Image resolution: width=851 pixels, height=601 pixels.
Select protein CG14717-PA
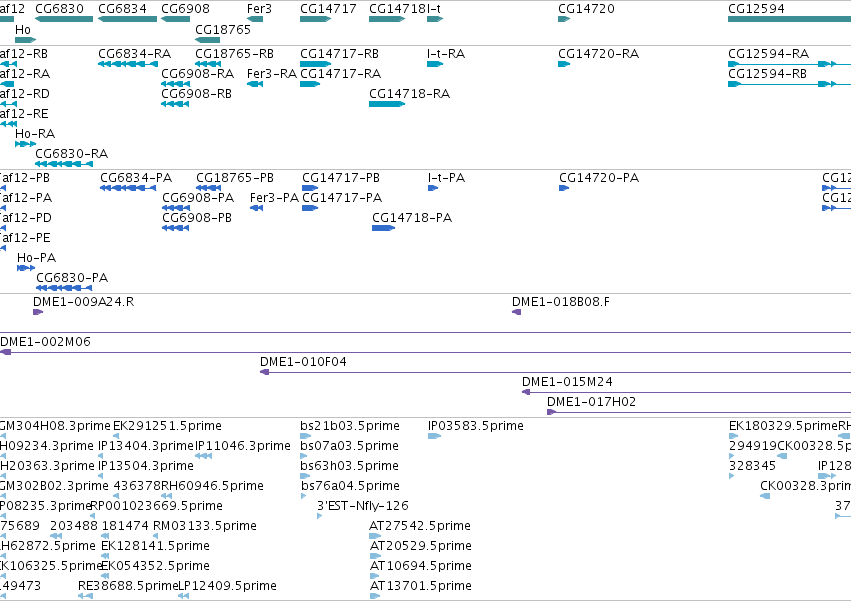point(310,208)
